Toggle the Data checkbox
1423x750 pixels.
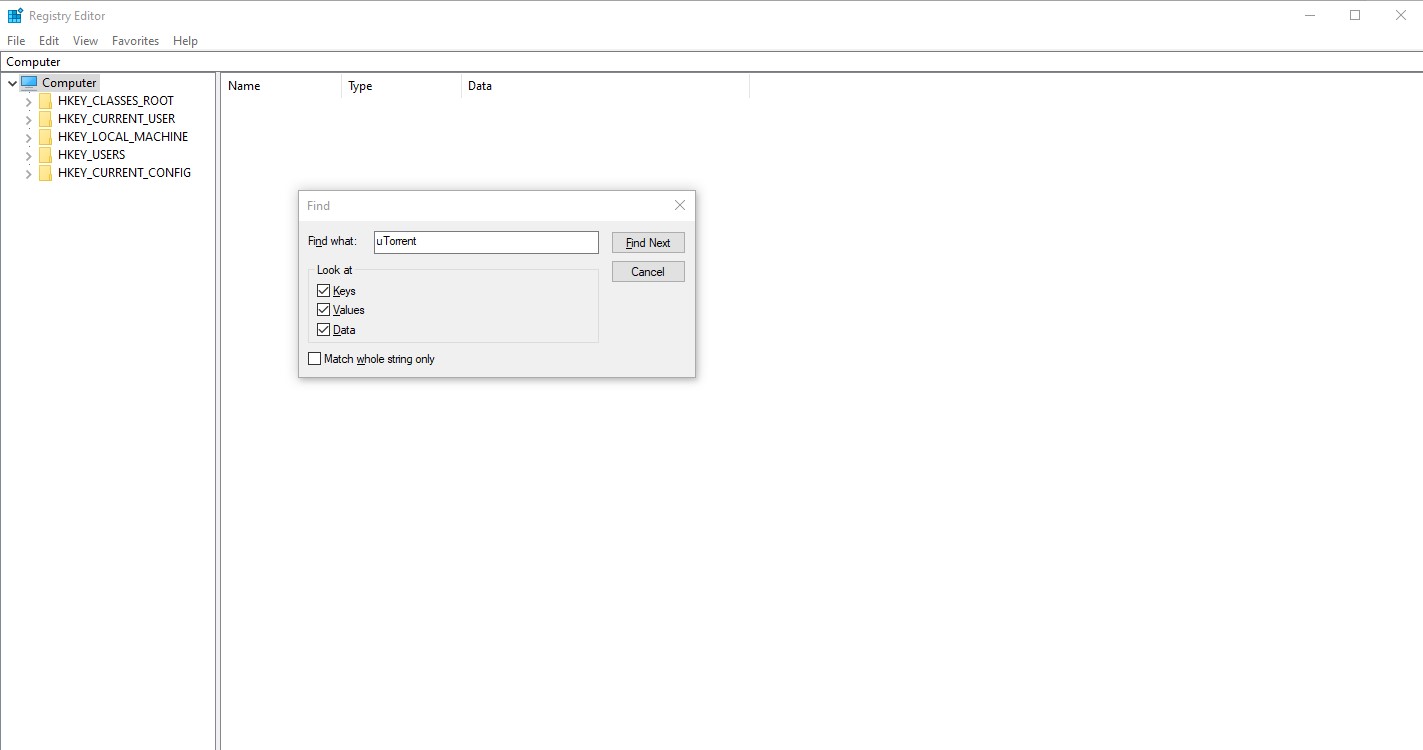tap(323, 329)
